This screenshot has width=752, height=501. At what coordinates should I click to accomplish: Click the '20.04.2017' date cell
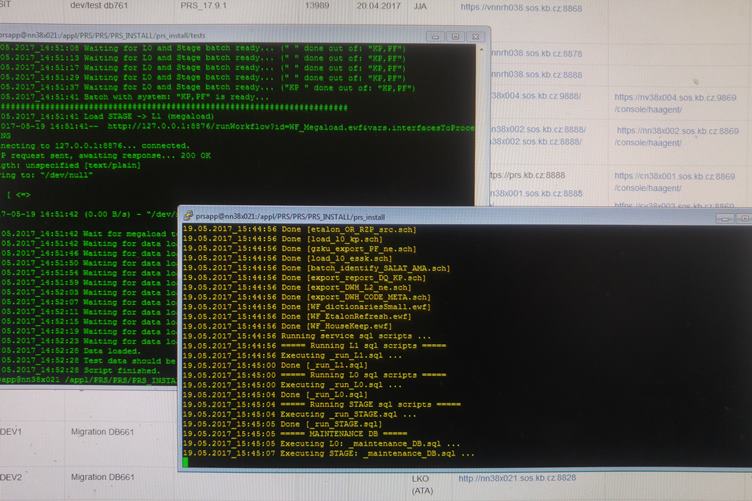[378, 6]
